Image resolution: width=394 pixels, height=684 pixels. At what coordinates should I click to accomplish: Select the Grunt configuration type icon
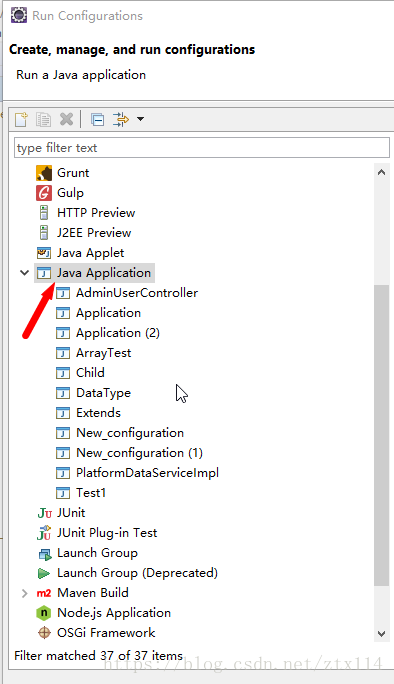tap(44, 173)
